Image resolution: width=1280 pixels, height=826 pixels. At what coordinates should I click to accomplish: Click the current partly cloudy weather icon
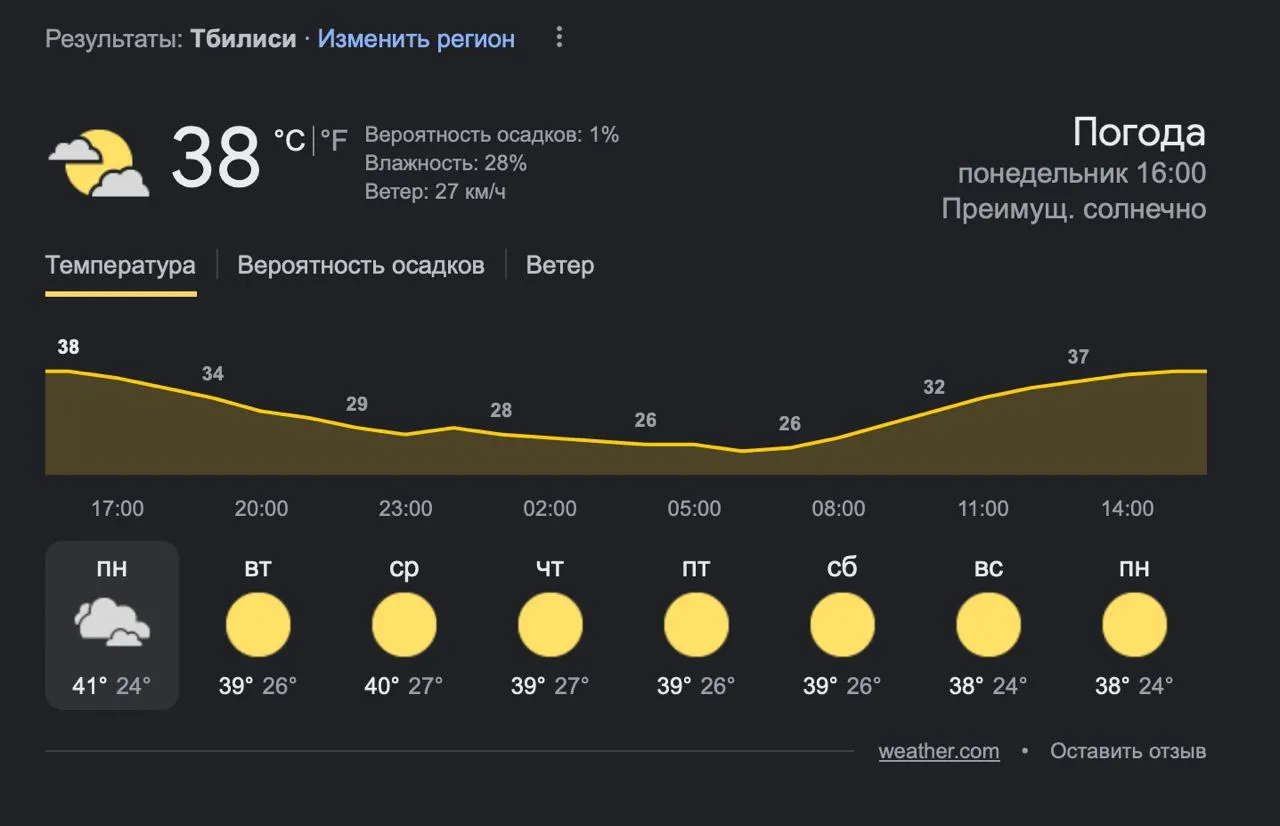pos(98,162)
